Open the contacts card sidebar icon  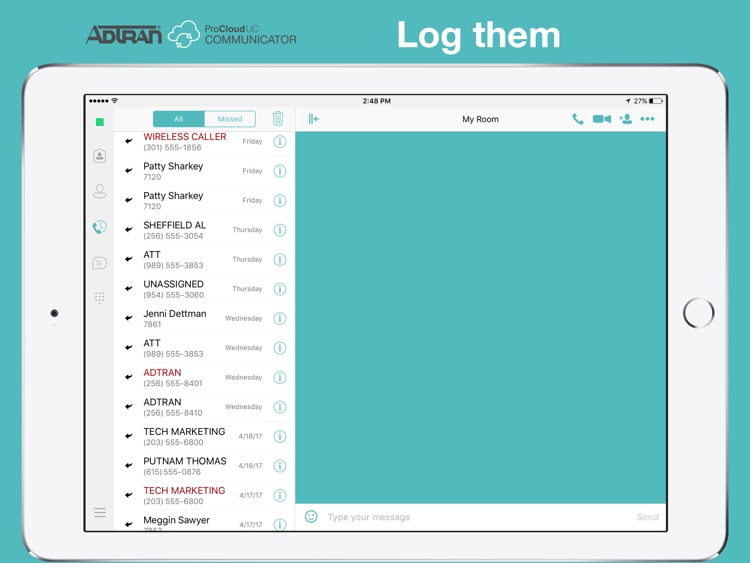99,156
